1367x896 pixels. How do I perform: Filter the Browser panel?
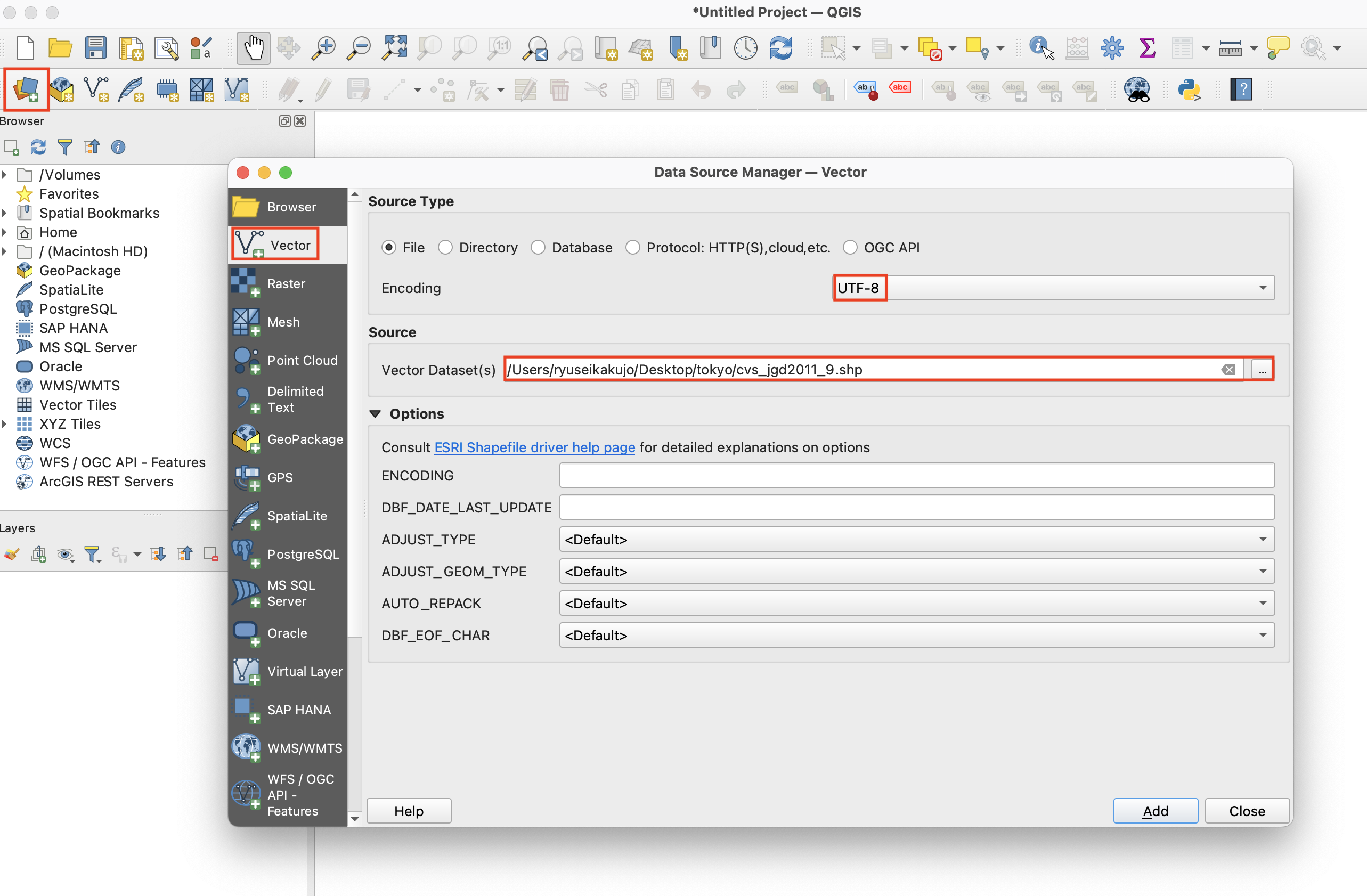click(x=65, y=147)
